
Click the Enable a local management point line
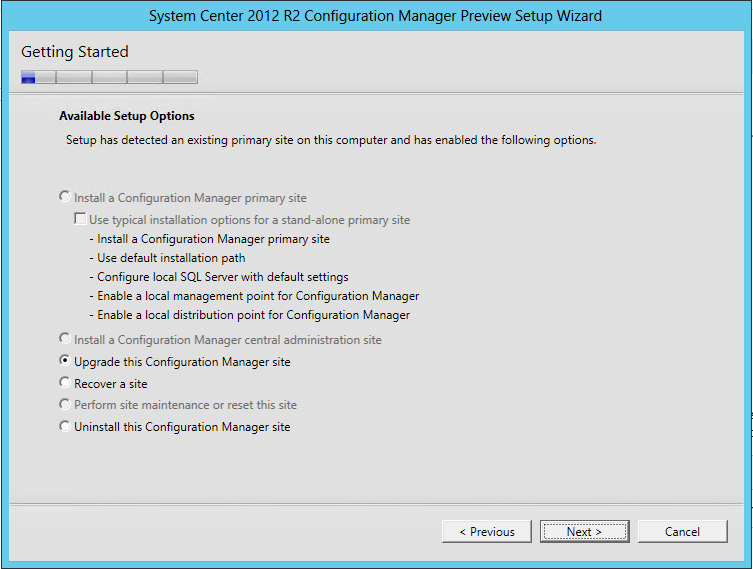pyautogui.click(x=254, y=296)
